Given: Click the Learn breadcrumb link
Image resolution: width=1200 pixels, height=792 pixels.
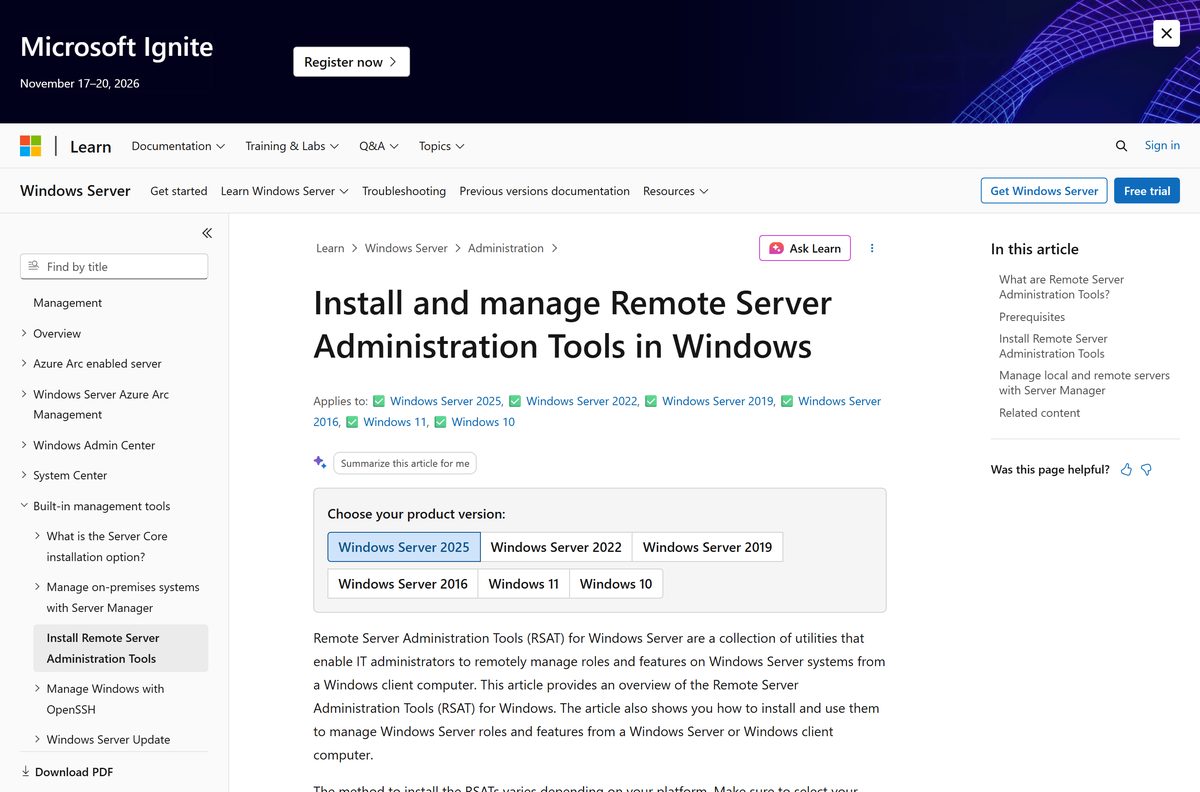Looking at the screenshot, I should coord(330,248).
